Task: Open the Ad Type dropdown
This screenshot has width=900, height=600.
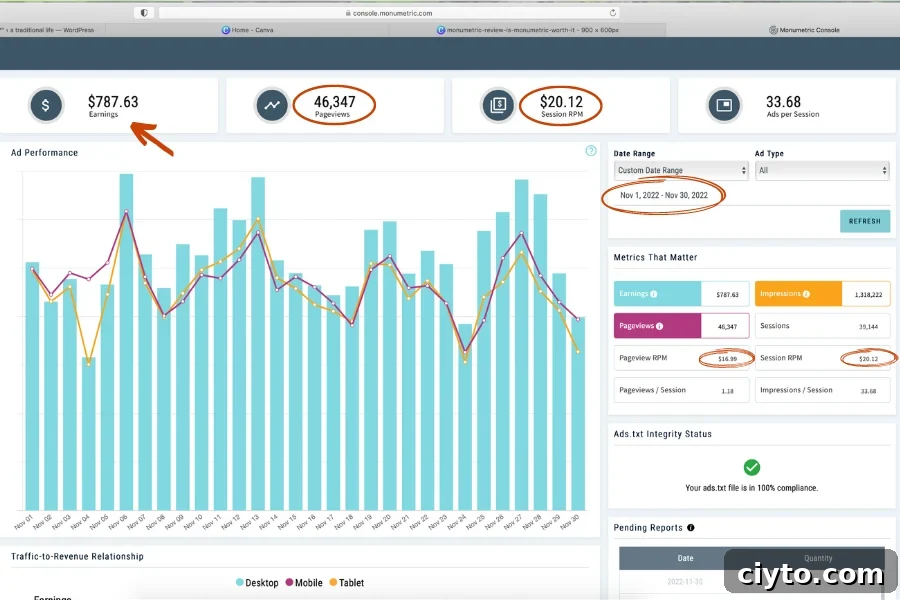Action: 822,171
